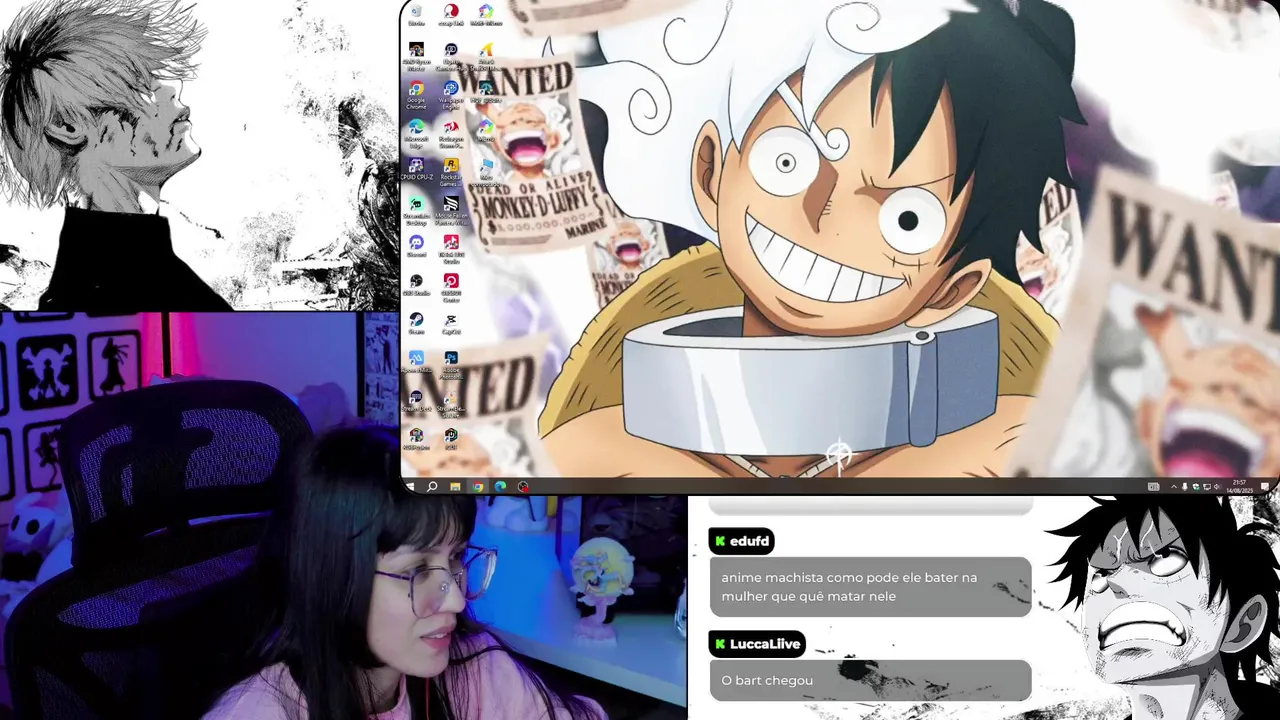This screenshot has width=1280, height=720.
Task: Open the Windows Start menu
Action: coord(410,487)
